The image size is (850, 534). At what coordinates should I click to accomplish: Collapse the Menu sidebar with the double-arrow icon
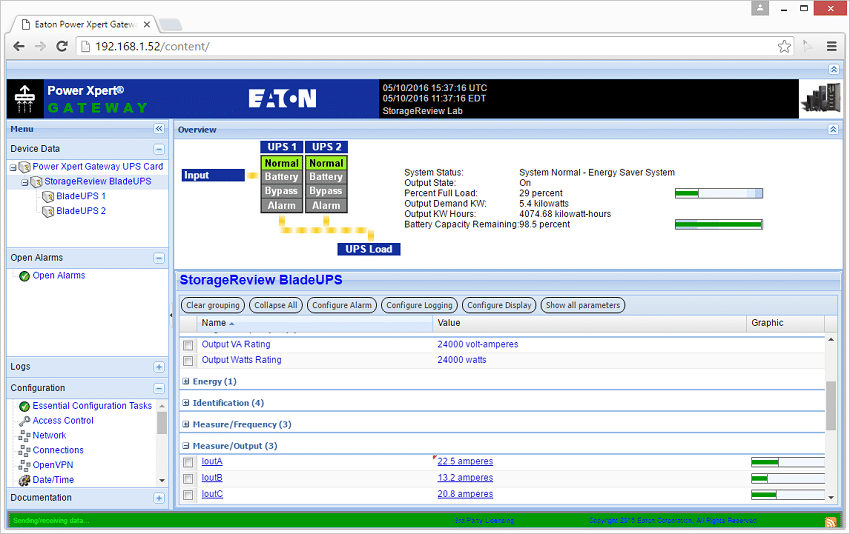(x=159, y=128)
